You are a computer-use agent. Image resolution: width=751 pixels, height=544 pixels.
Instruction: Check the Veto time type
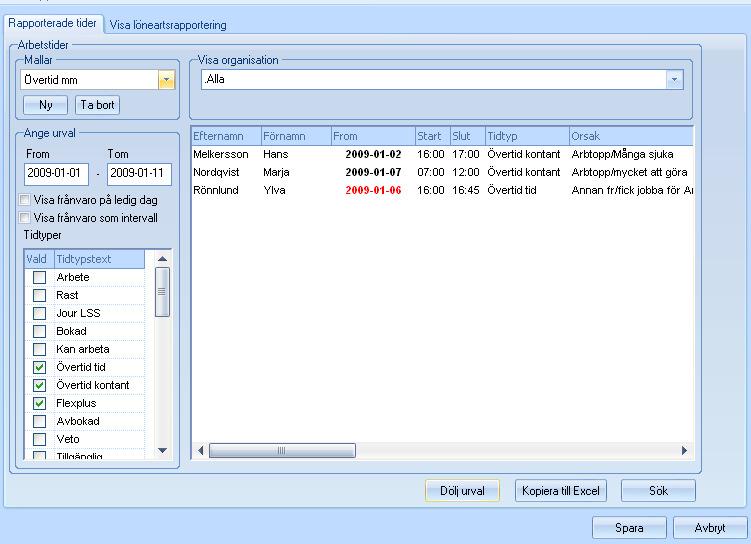click(39, 439)
